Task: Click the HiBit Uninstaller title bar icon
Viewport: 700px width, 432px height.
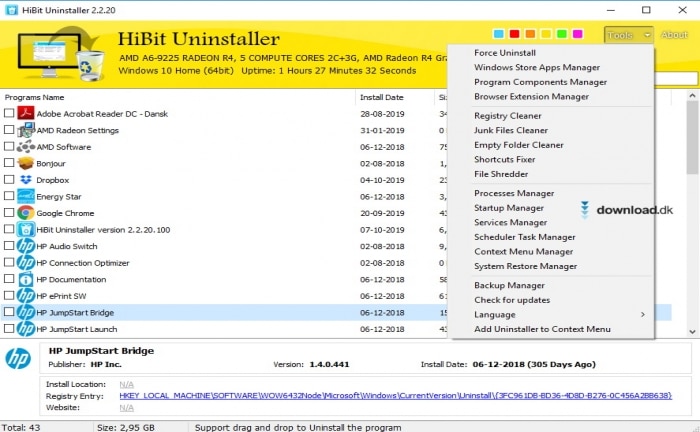Action: coord(11,10)
